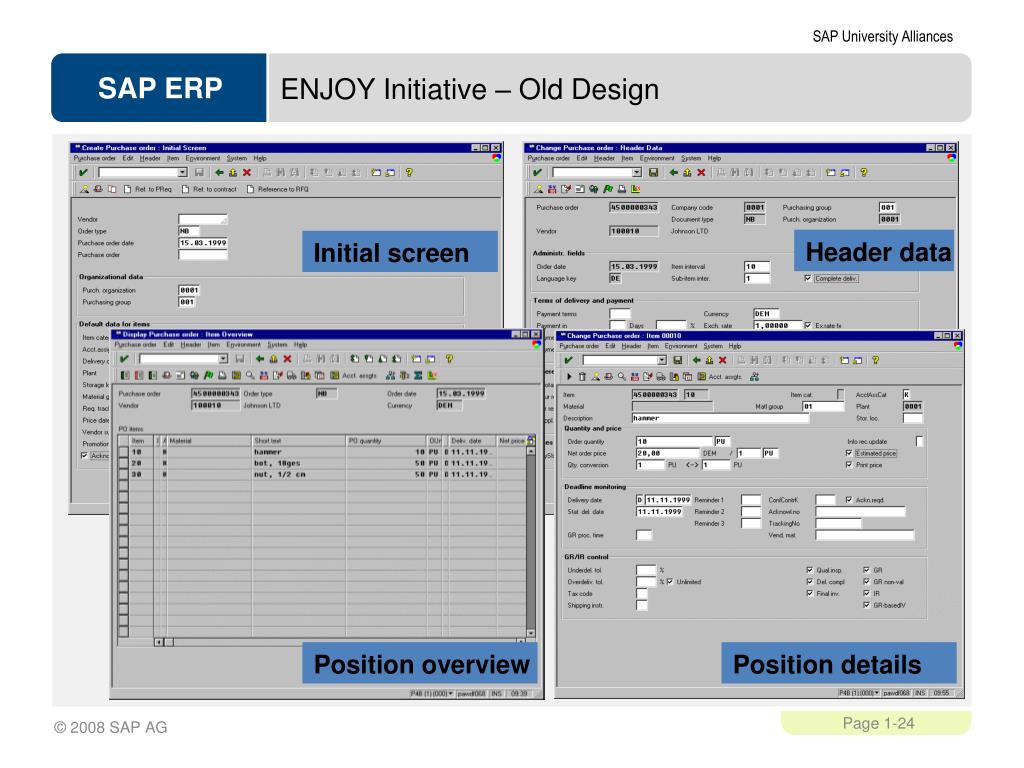This screenshot has height=768, width=1024.
Task: Click Acct. assgts button in Item Overview toolbar
Action: 353,376
